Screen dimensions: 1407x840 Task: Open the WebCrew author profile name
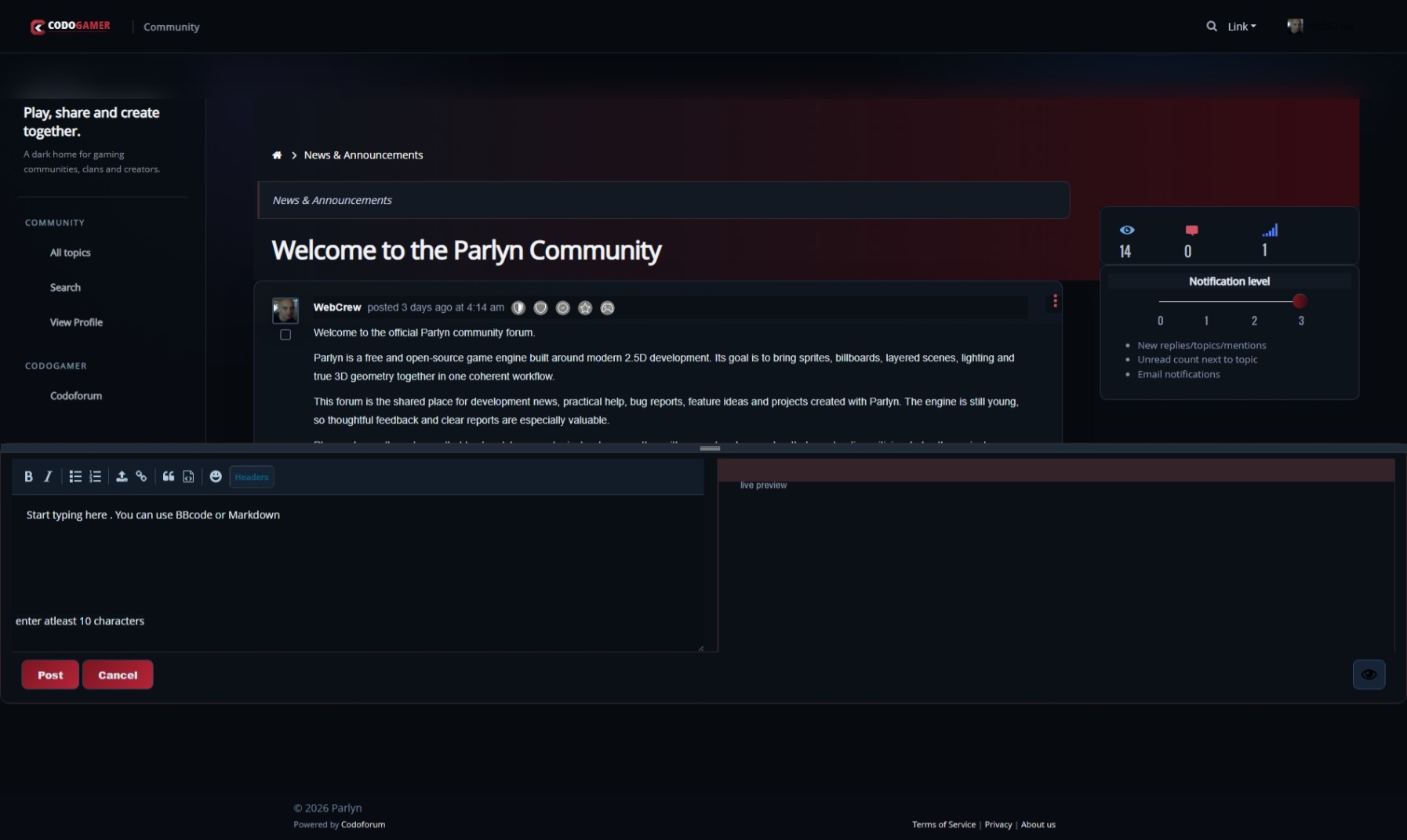pos(337,307)
